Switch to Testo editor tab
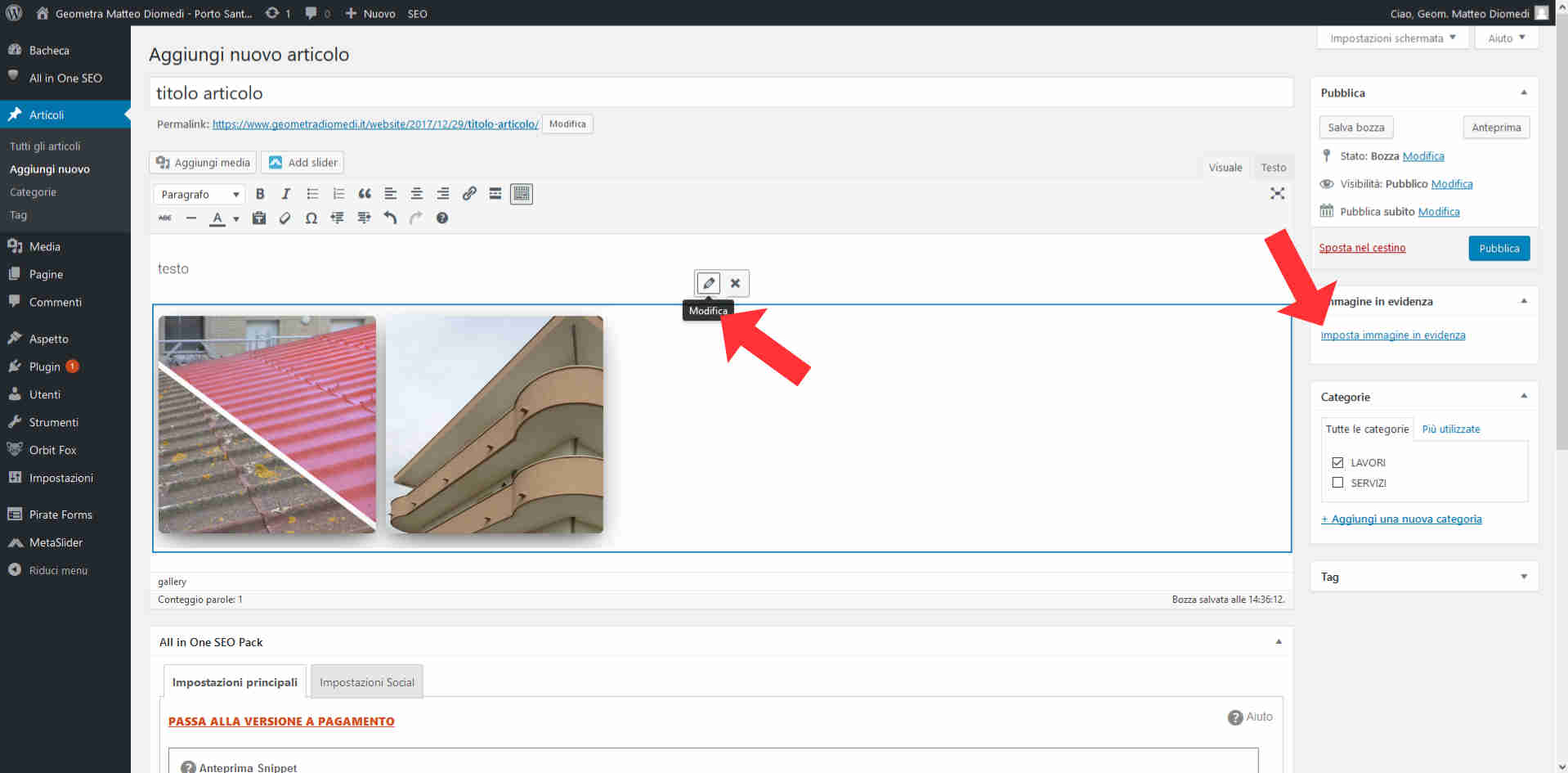 (x=1273, y=167)
